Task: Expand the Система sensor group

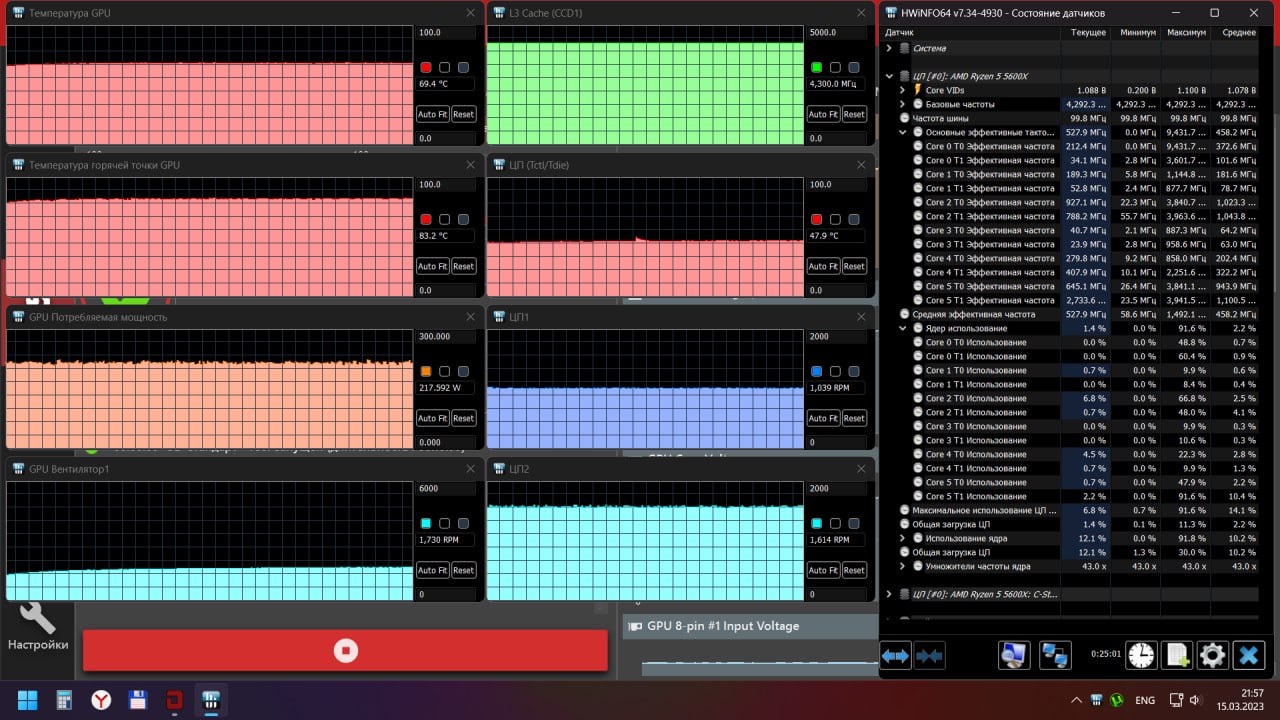Action: (x=889, y=48)
